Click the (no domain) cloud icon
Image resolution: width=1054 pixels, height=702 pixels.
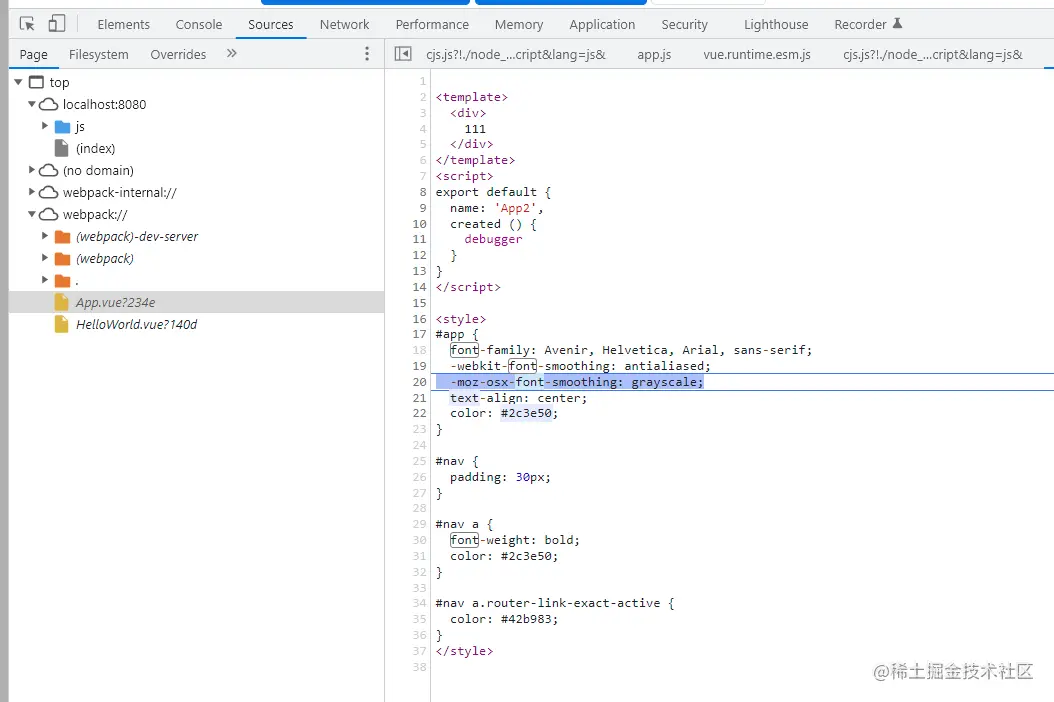pos(48,170)
